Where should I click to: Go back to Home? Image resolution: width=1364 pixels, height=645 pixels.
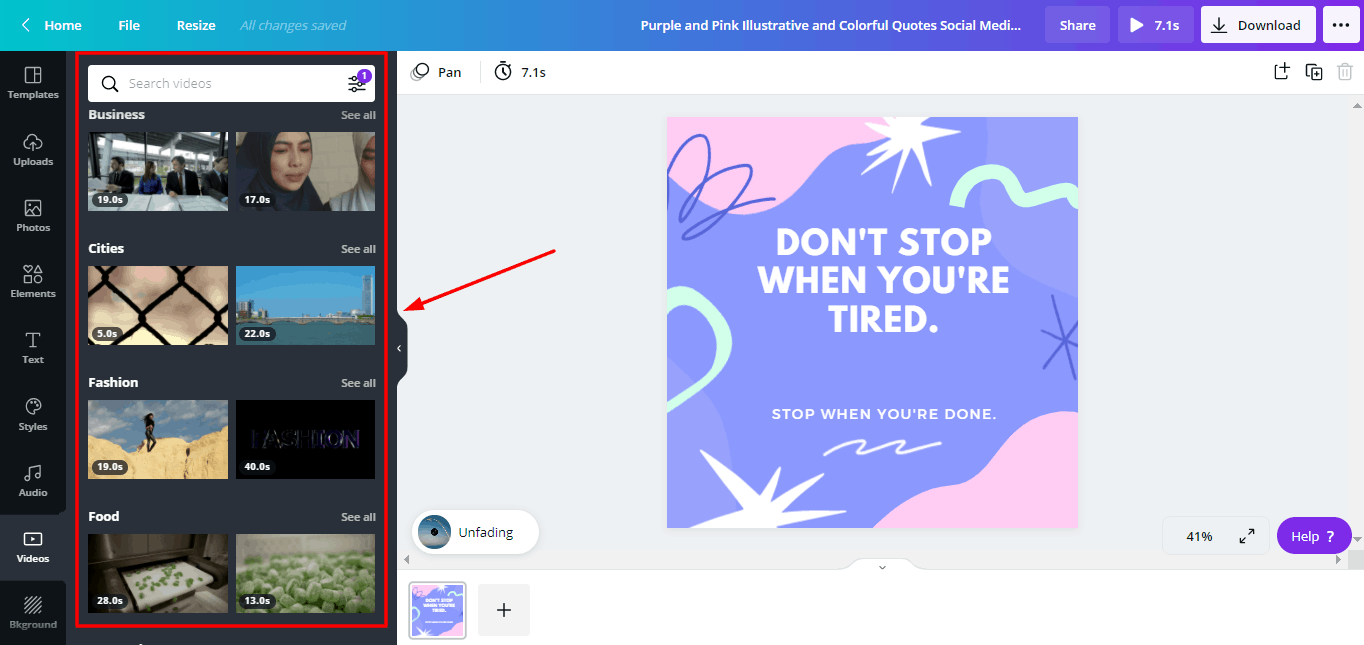51,25
